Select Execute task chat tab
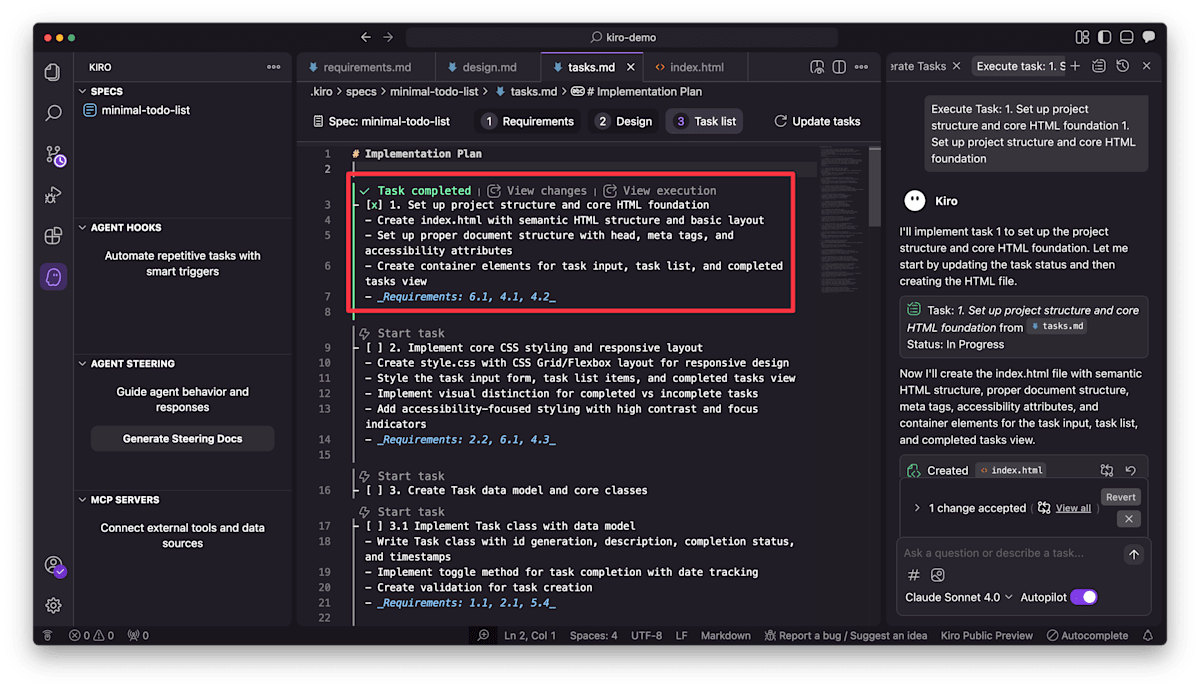Image resolution: width=1200 pixels, height=689 pixels. click(x=1020, y=66)
